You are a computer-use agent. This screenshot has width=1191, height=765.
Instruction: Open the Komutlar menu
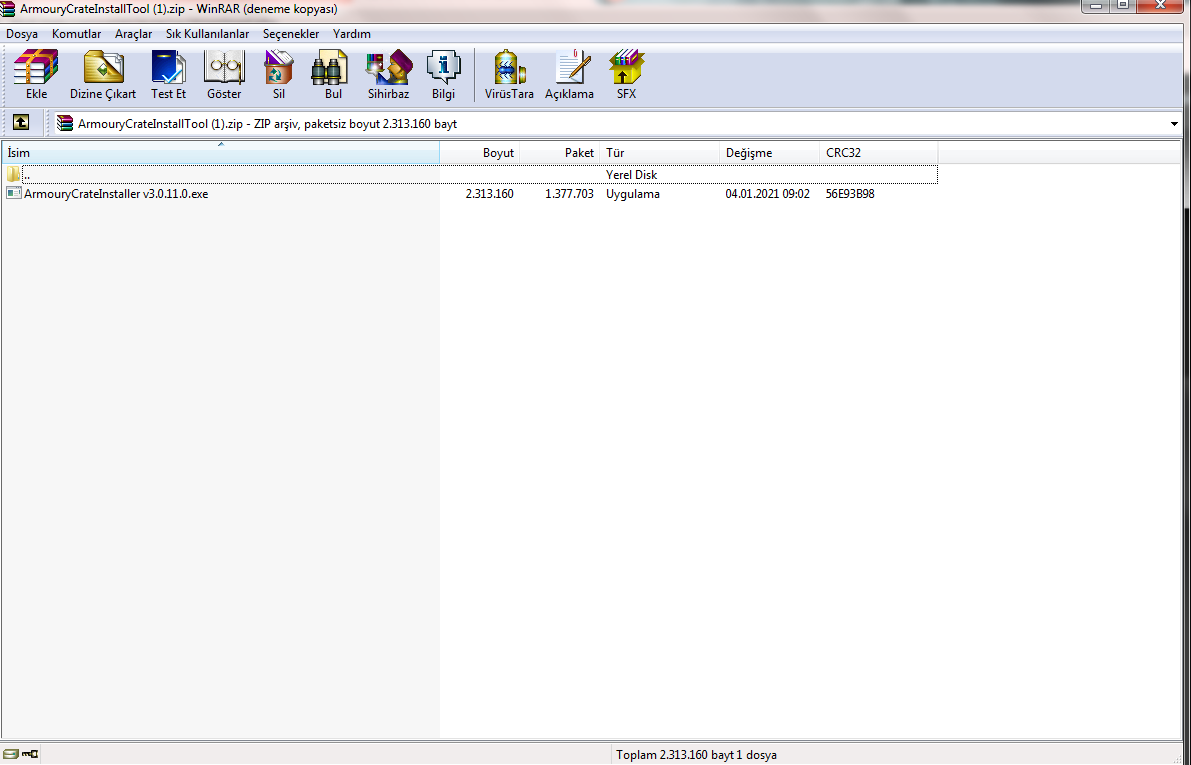click(77, 34)
